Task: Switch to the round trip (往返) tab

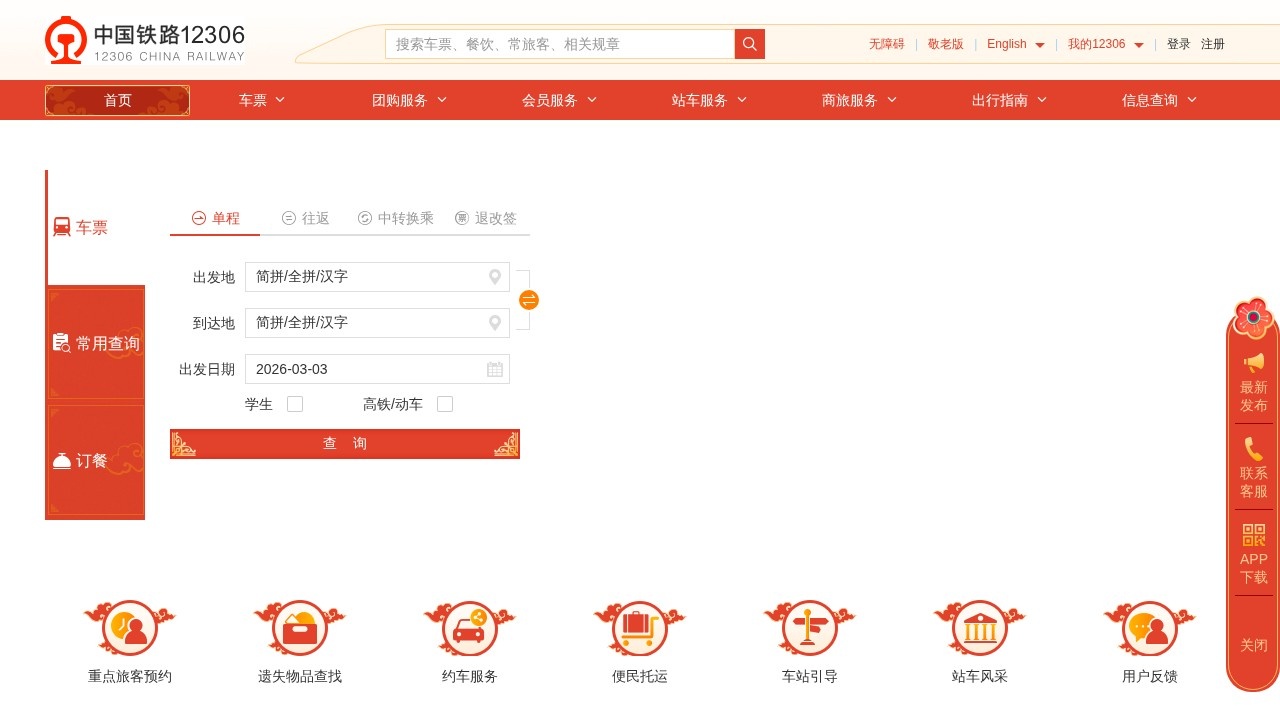Action: [306, 218]
